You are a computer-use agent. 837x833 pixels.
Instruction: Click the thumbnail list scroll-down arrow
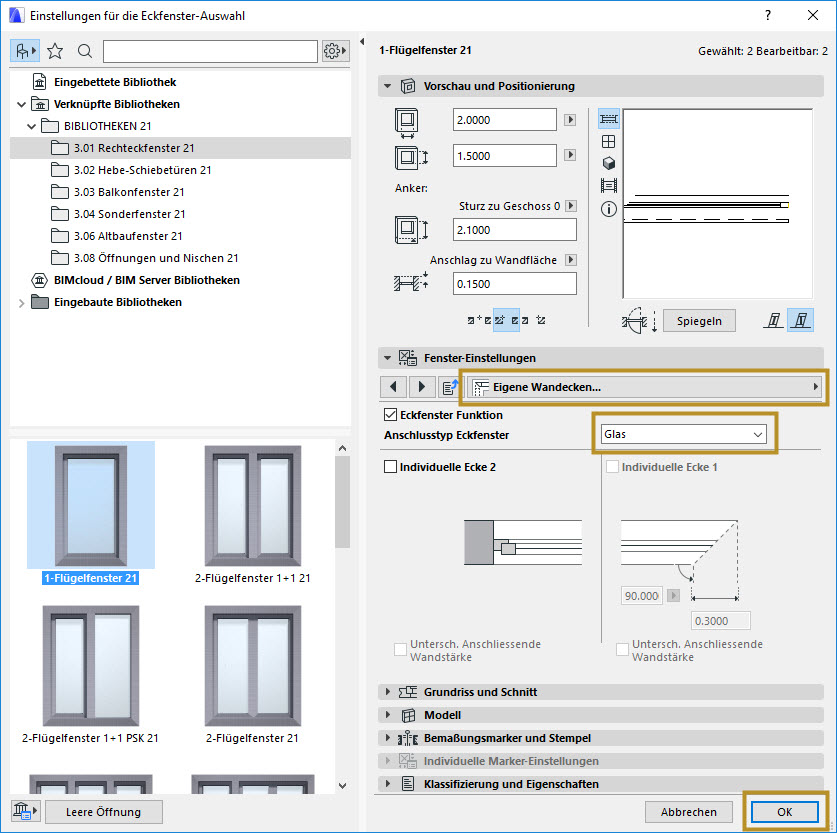click(x=343, y=786)
